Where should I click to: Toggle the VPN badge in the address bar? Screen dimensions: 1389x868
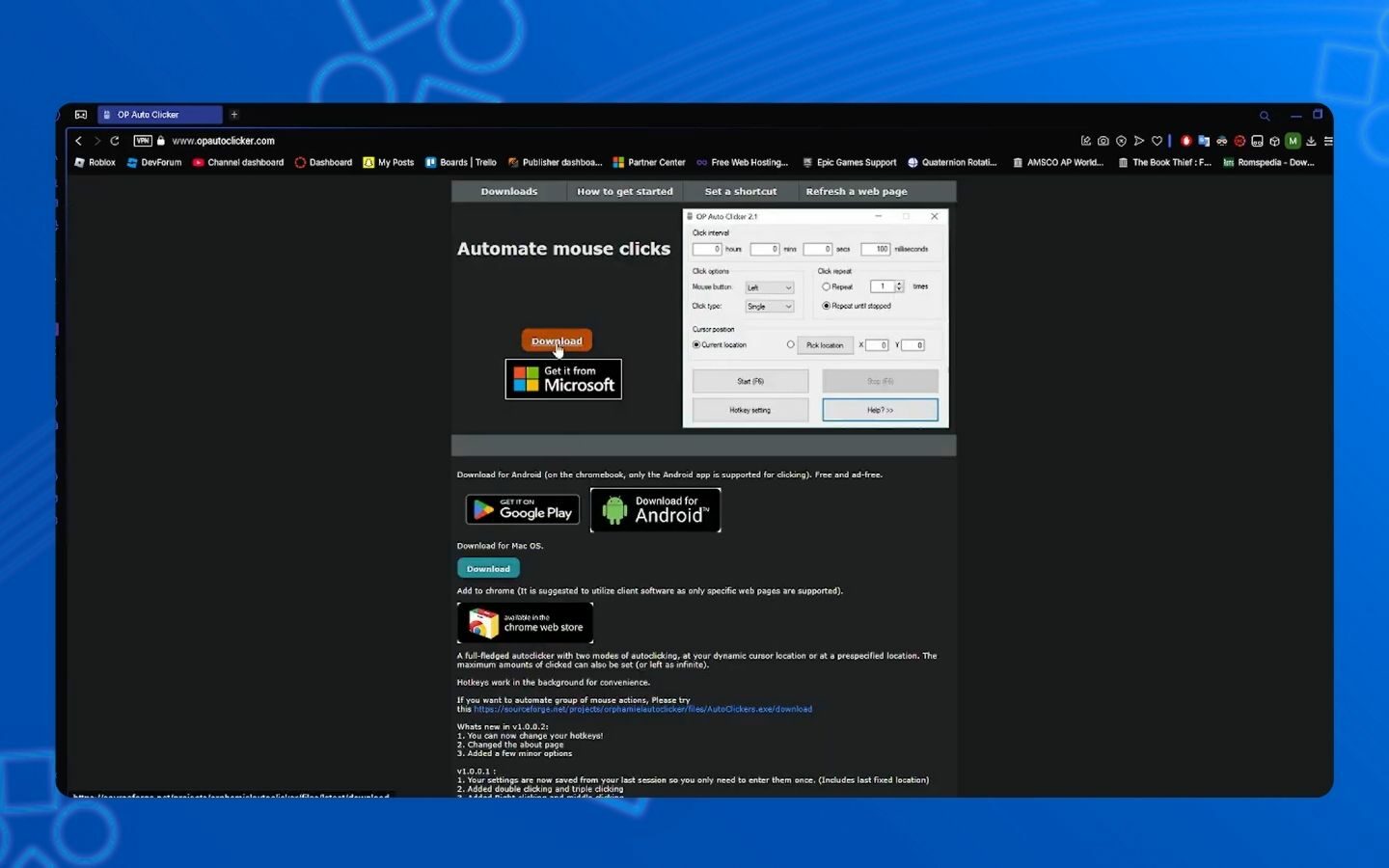click(143, 141)
